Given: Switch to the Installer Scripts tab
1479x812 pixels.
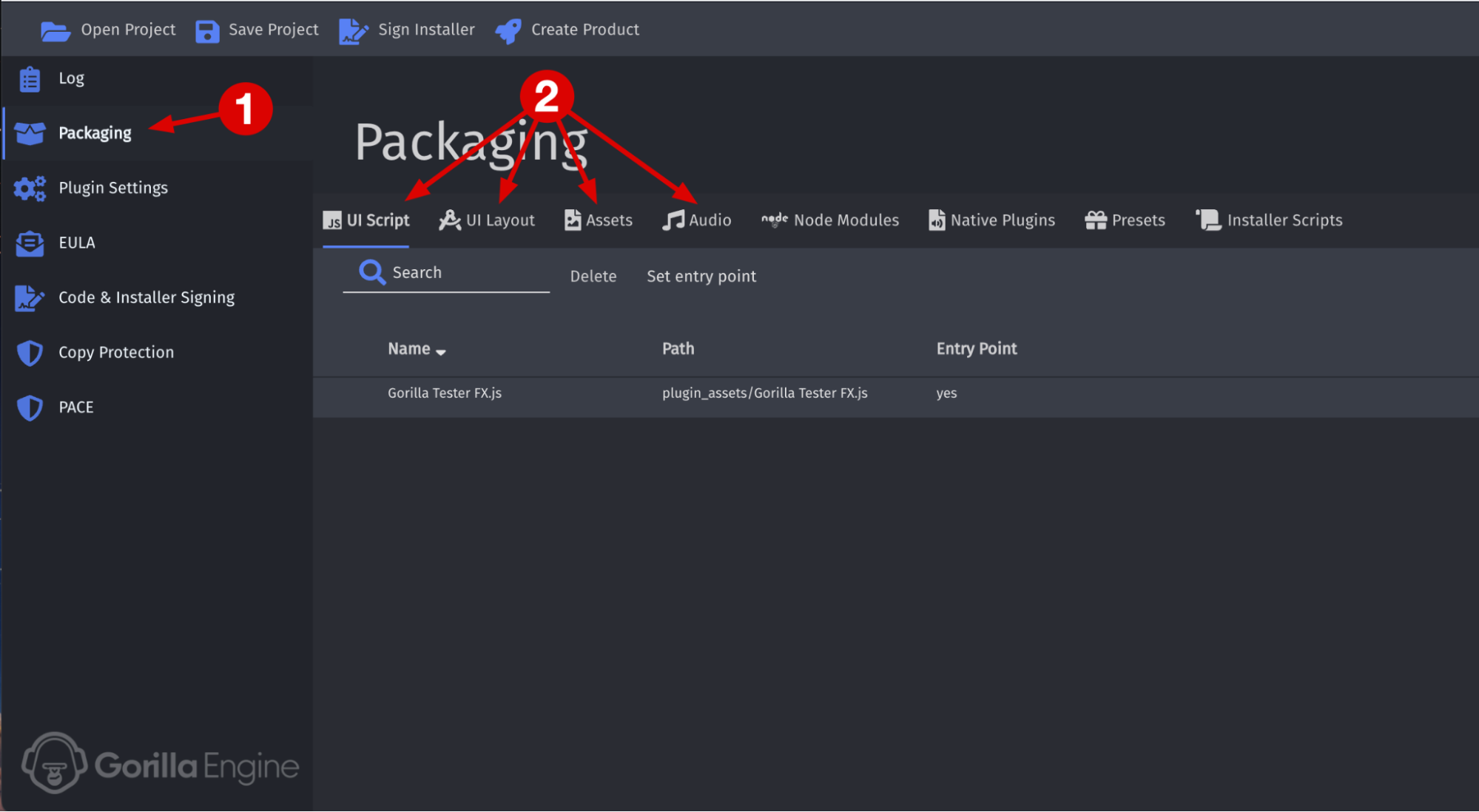Looking at the screenshot, I should coord(1269,220).
